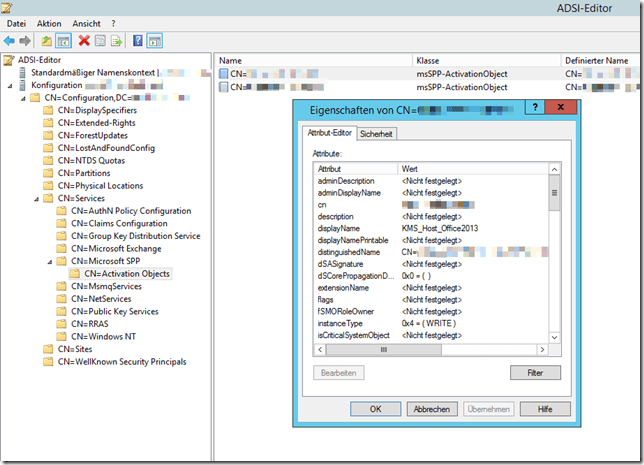Open the Aktion menu
The width and height of the screenshot is (644, 465).
pos(48,22)
